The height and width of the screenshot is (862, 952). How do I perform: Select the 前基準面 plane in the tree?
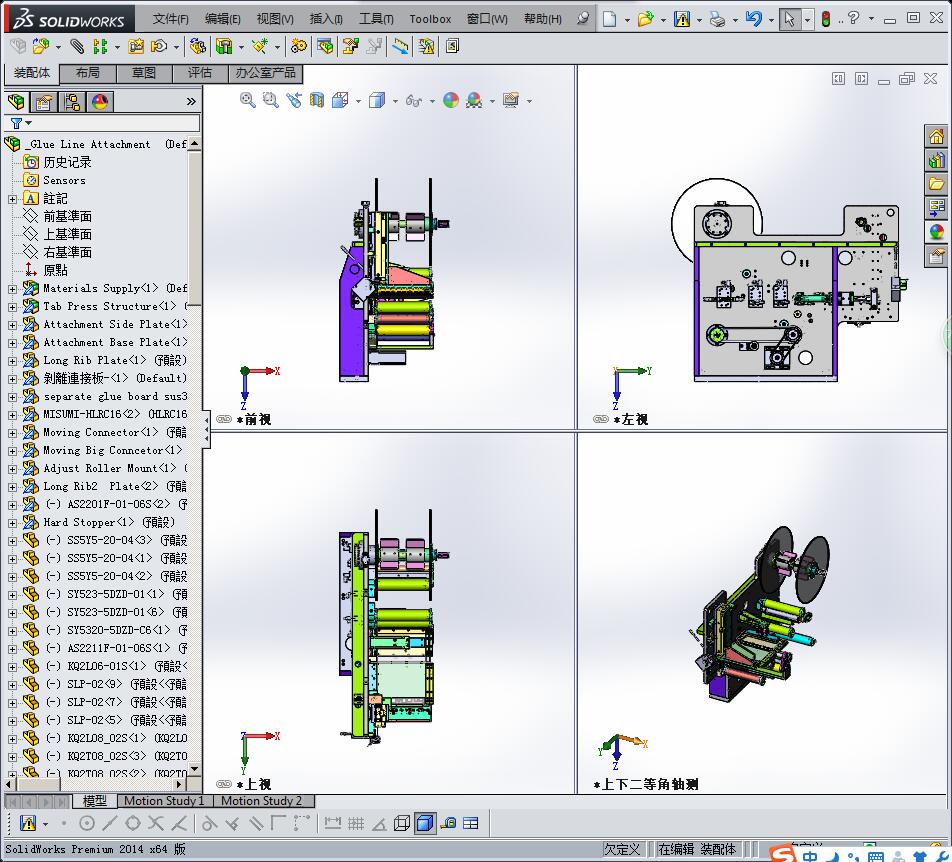coord(67,217)
